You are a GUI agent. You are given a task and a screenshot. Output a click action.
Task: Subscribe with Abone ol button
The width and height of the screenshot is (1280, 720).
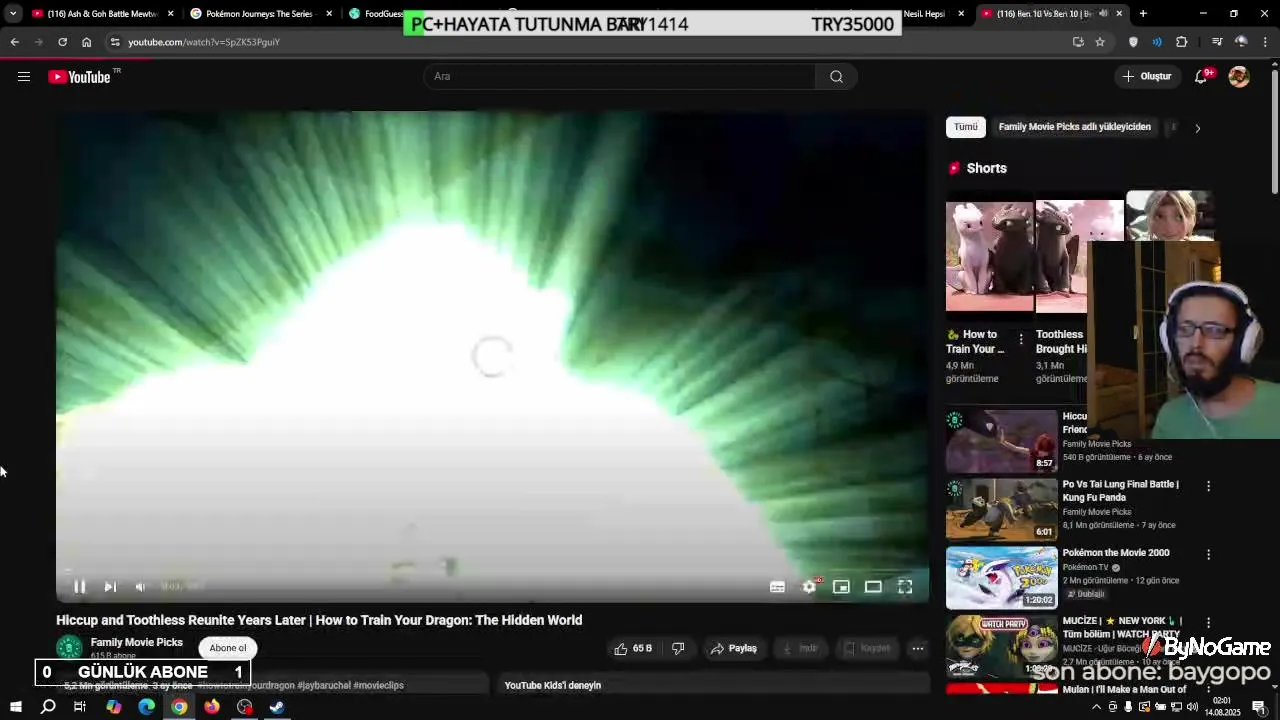[228, 648]
